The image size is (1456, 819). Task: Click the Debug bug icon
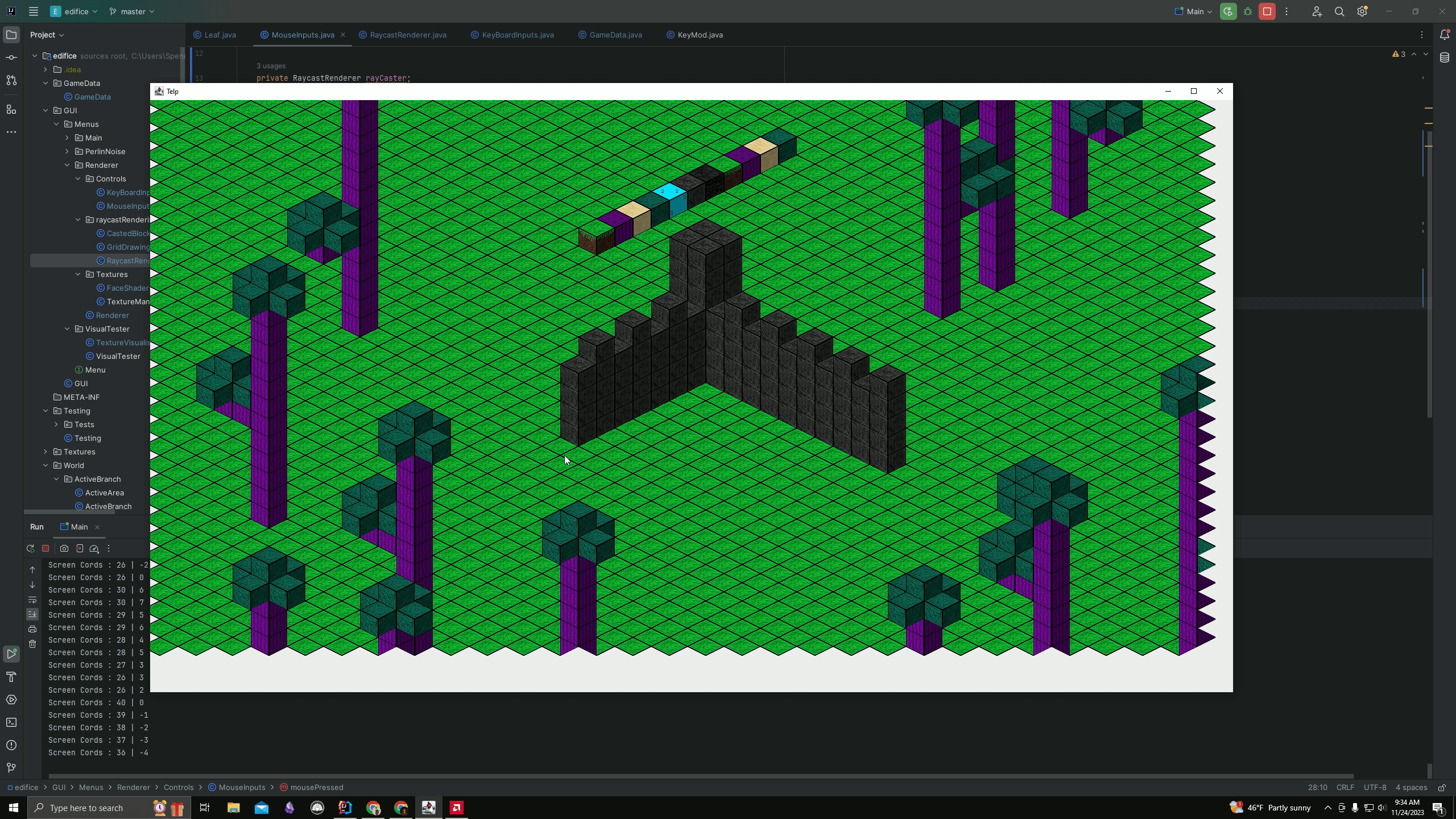(1248, 11)
